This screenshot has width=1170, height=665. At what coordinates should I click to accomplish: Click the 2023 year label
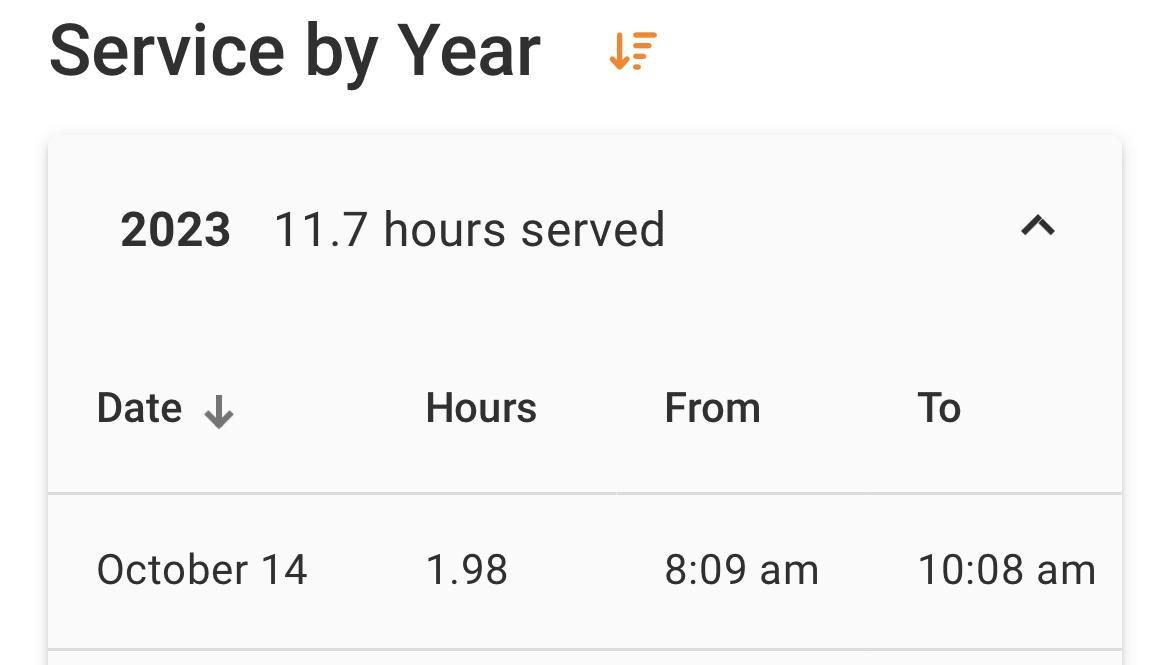tap(175, 230)
